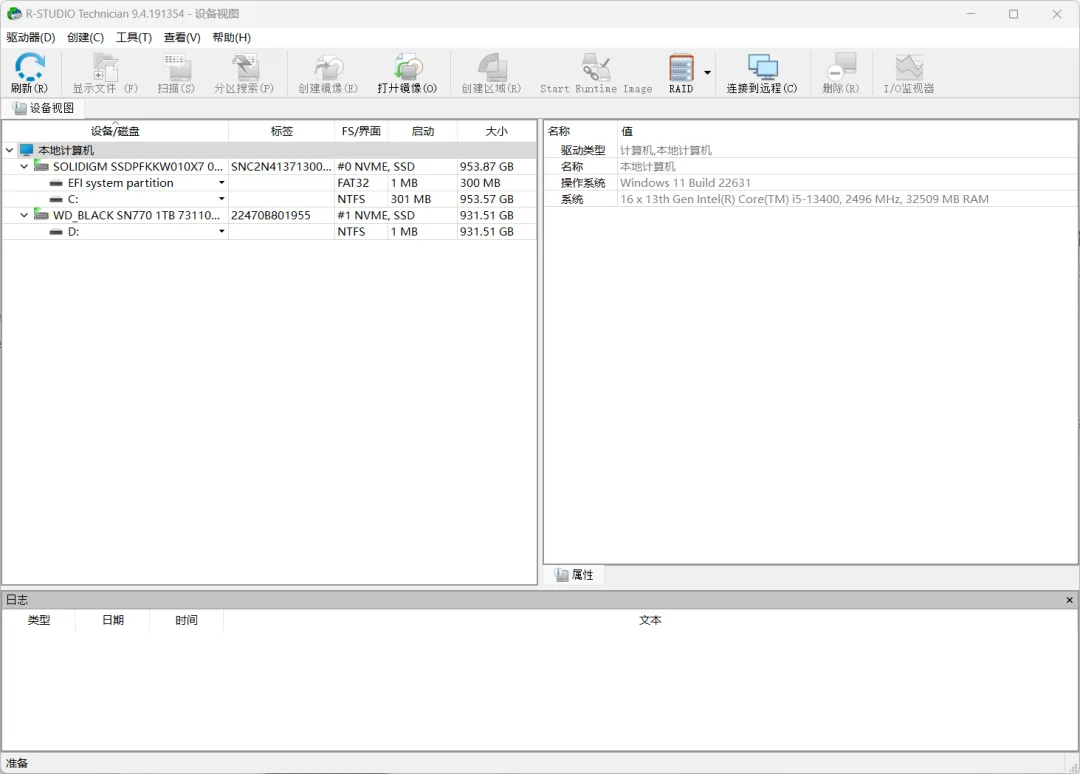Click the 打开镜像 (Open Image) icon

pyautogui.click(x=408, y=72)
